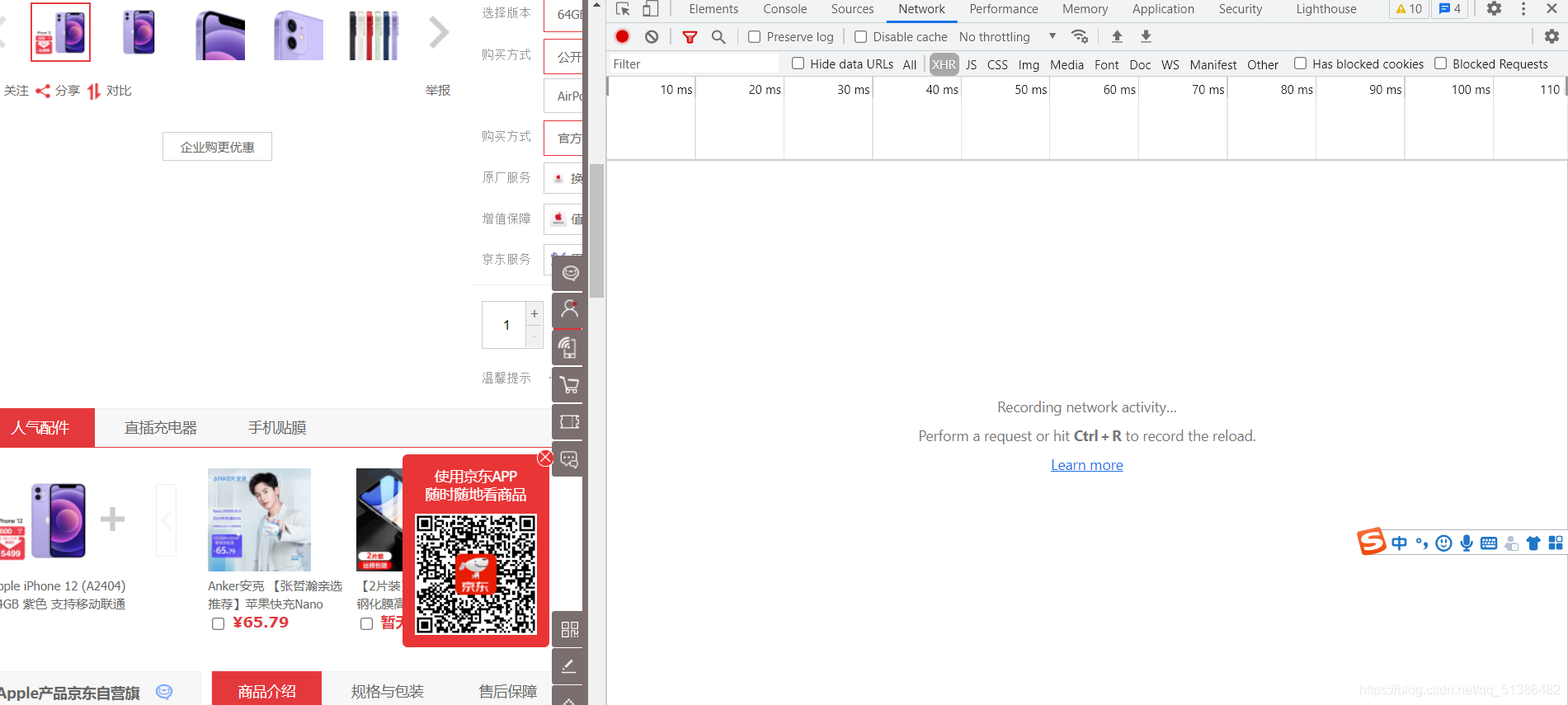Open the customer service headset sidebar icon

tap(569, 273)
